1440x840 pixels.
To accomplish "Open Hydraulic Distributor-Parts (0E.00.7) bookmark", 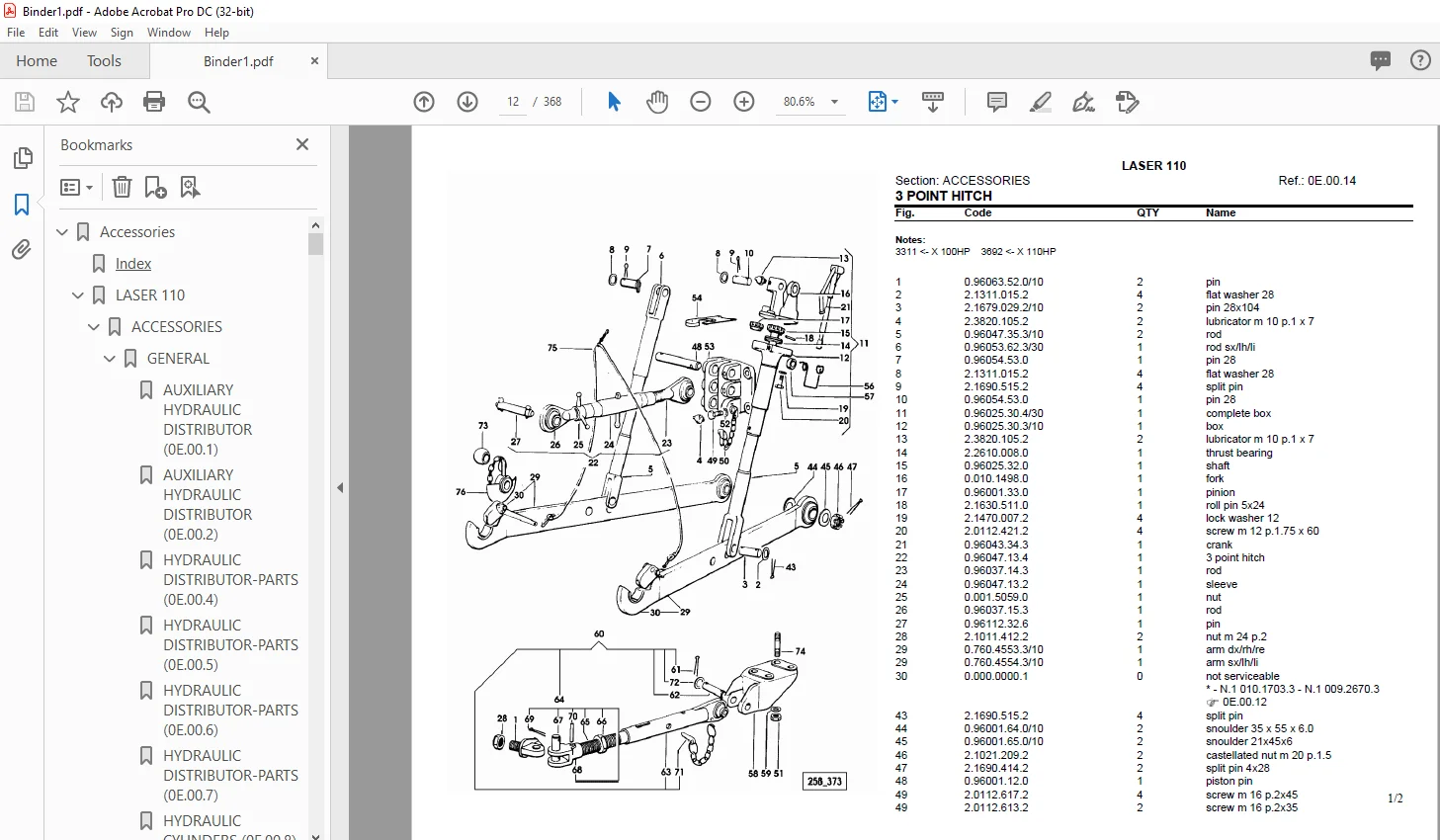I will tap(230, 776).
